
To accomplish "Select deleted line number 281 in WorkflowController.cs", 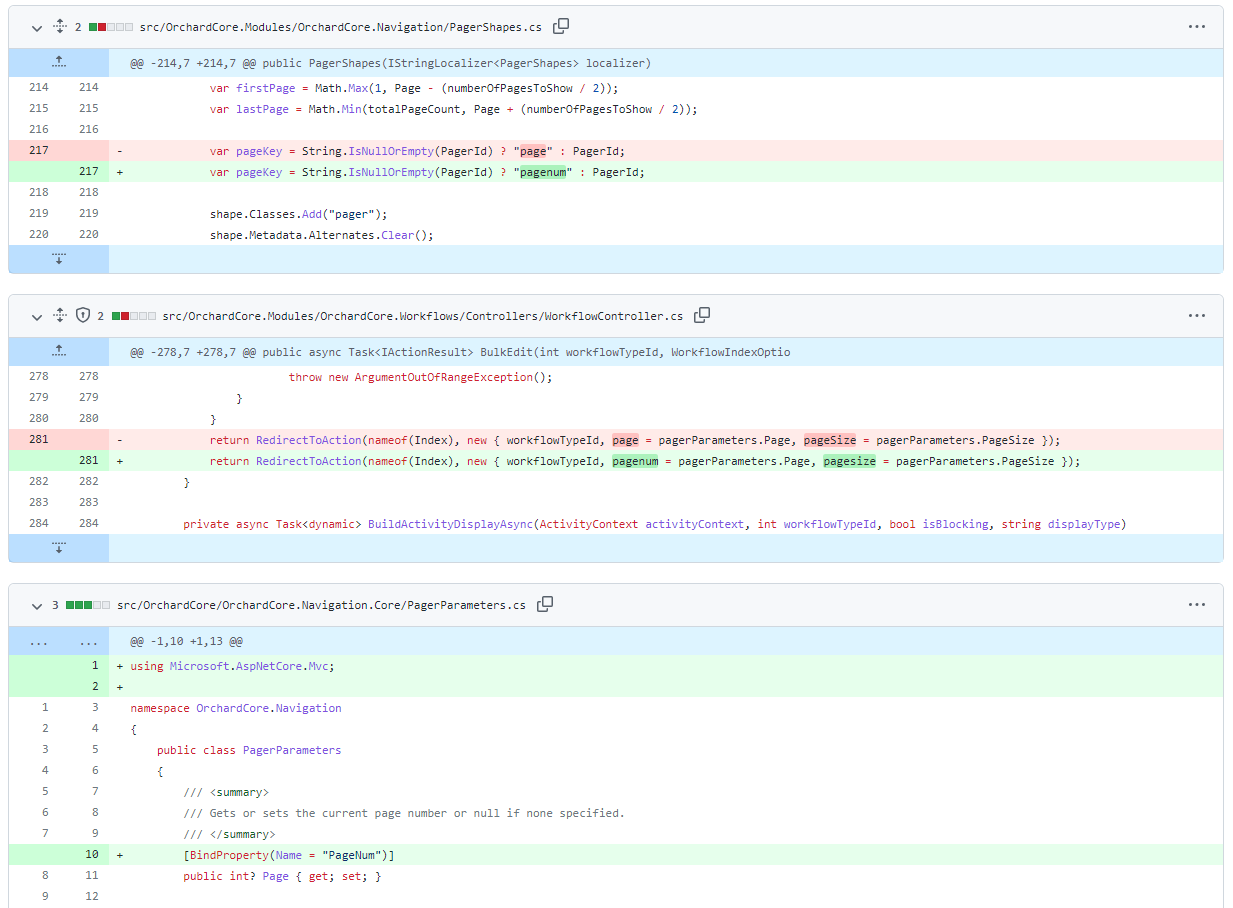I will 39,440.
